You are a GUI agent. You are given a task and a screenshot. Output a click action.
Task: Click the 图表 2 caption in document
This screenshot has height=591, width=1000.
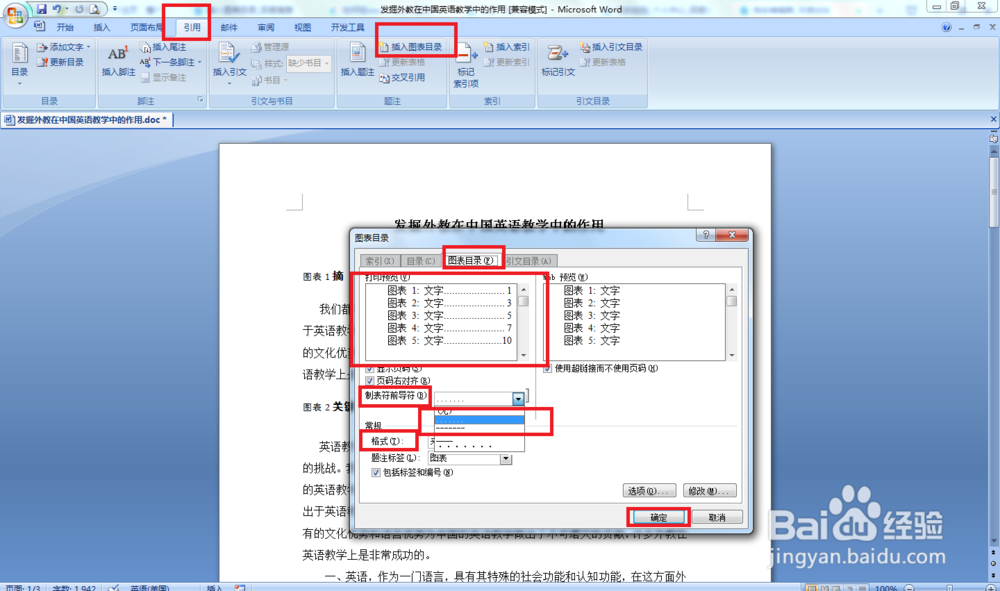(326, 407)
